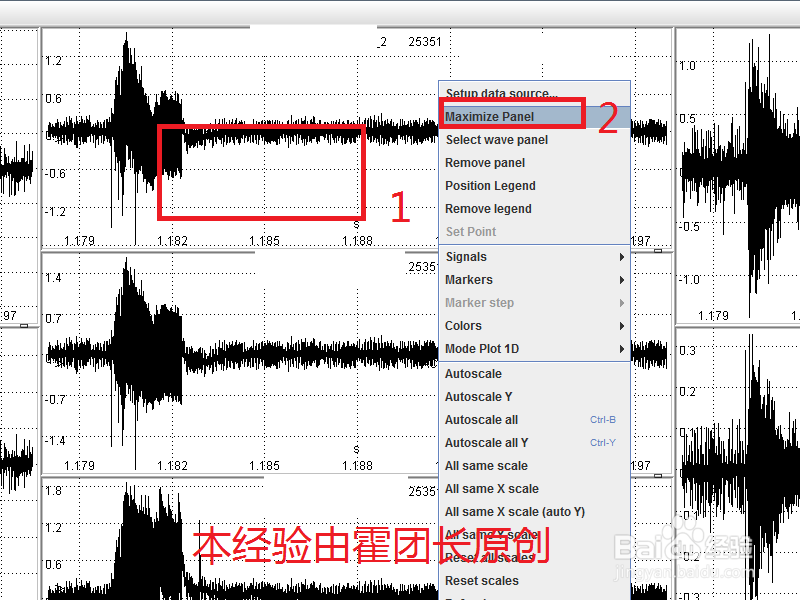Image resolution: width=800 pixels, height=600 pixels.
Task: Select Autoscale all Ctrl-B entry
Action: [534, 419]
